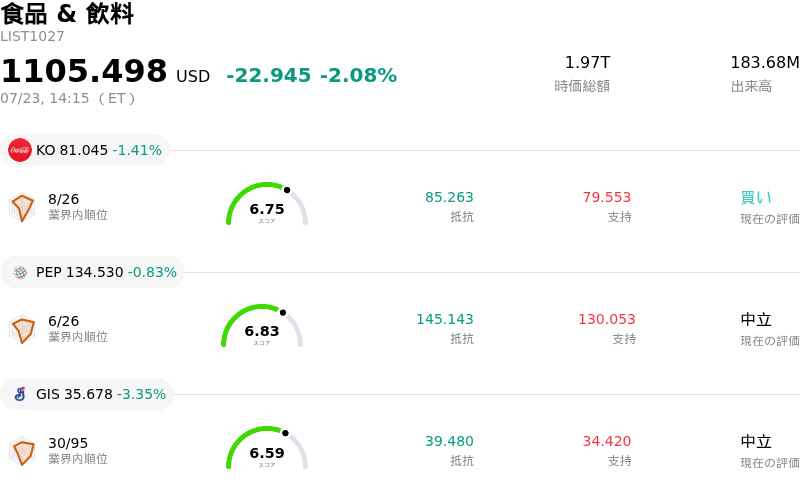Click the General Mills logo icon
Viewport: 800px width, 488px height.
[x=20, y=394]
